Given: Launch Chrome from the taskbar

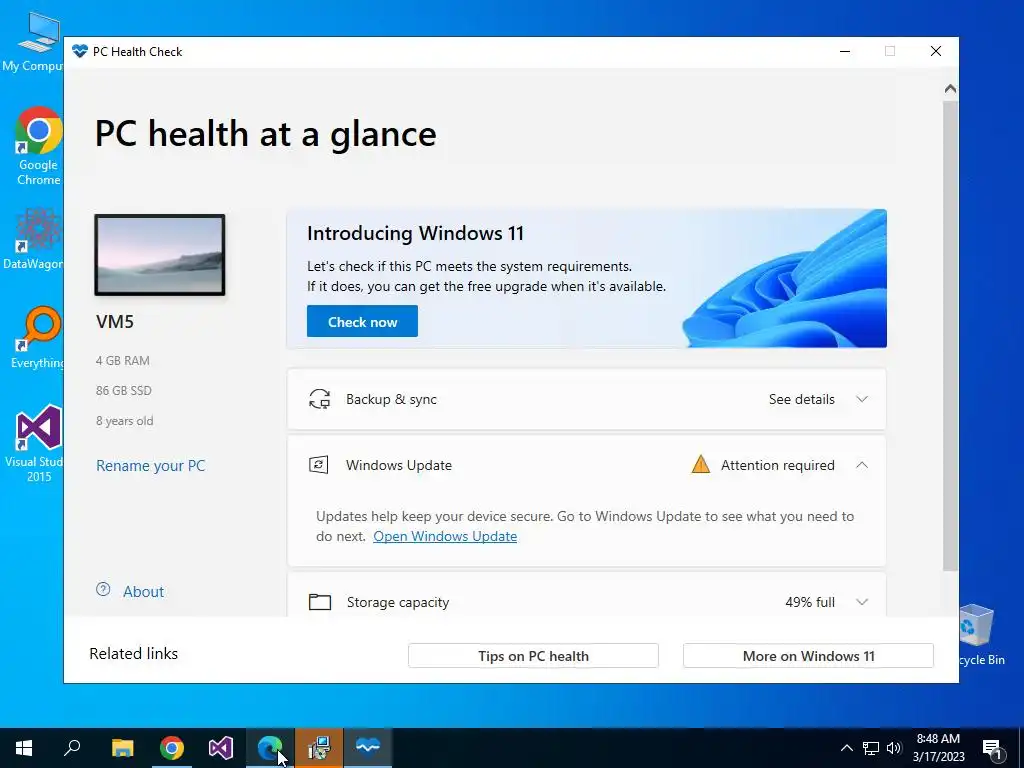Looking at the screenshot, I should tap(172, 748).
